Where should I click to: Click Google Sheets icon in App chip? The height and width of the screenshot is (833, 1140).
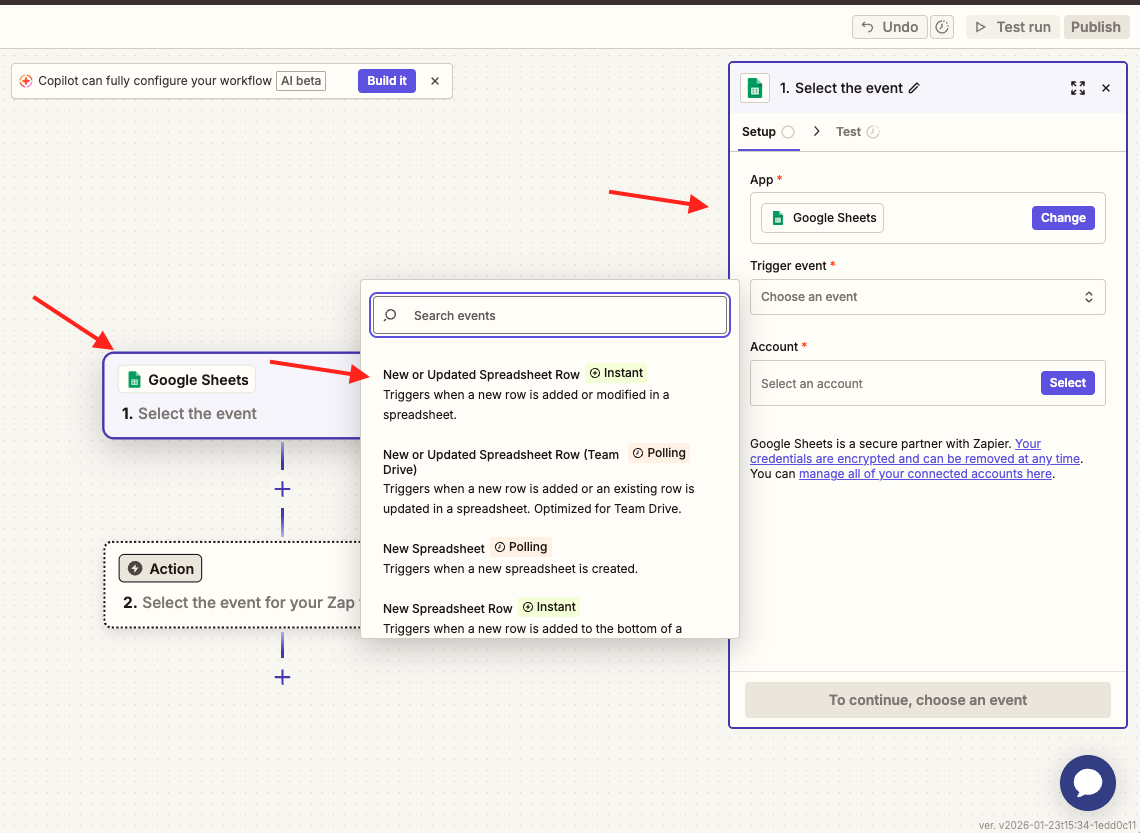(x=777, y=218)
